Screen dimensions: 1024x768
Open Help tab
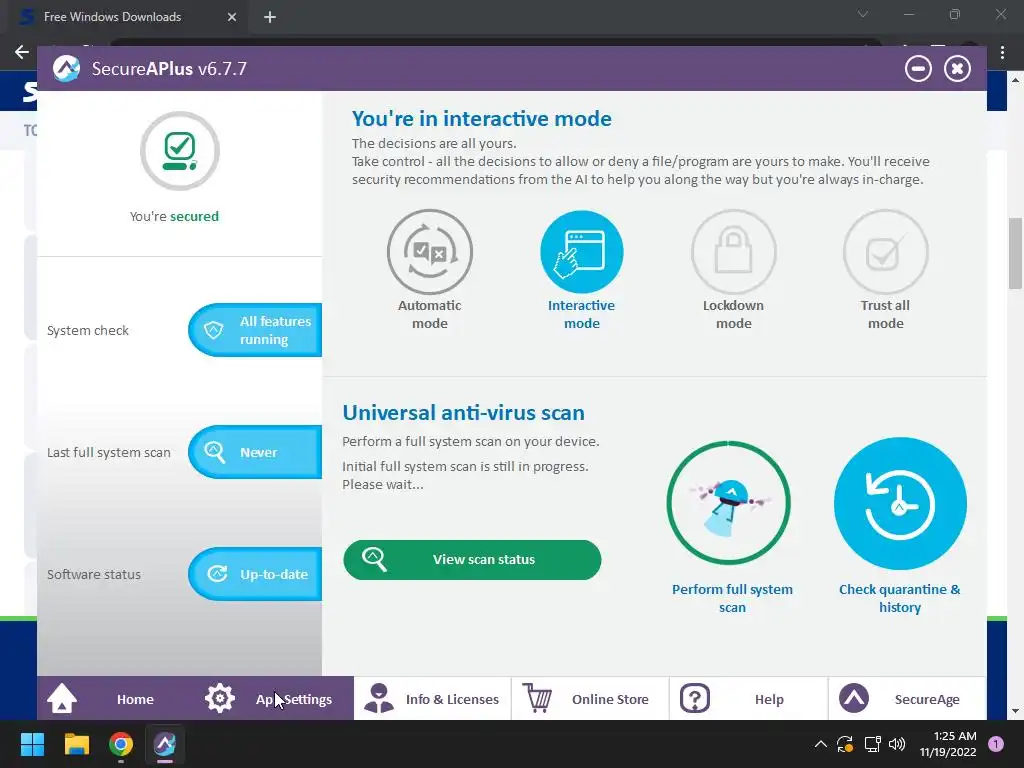pyautogui.click(x=748, y=699)
